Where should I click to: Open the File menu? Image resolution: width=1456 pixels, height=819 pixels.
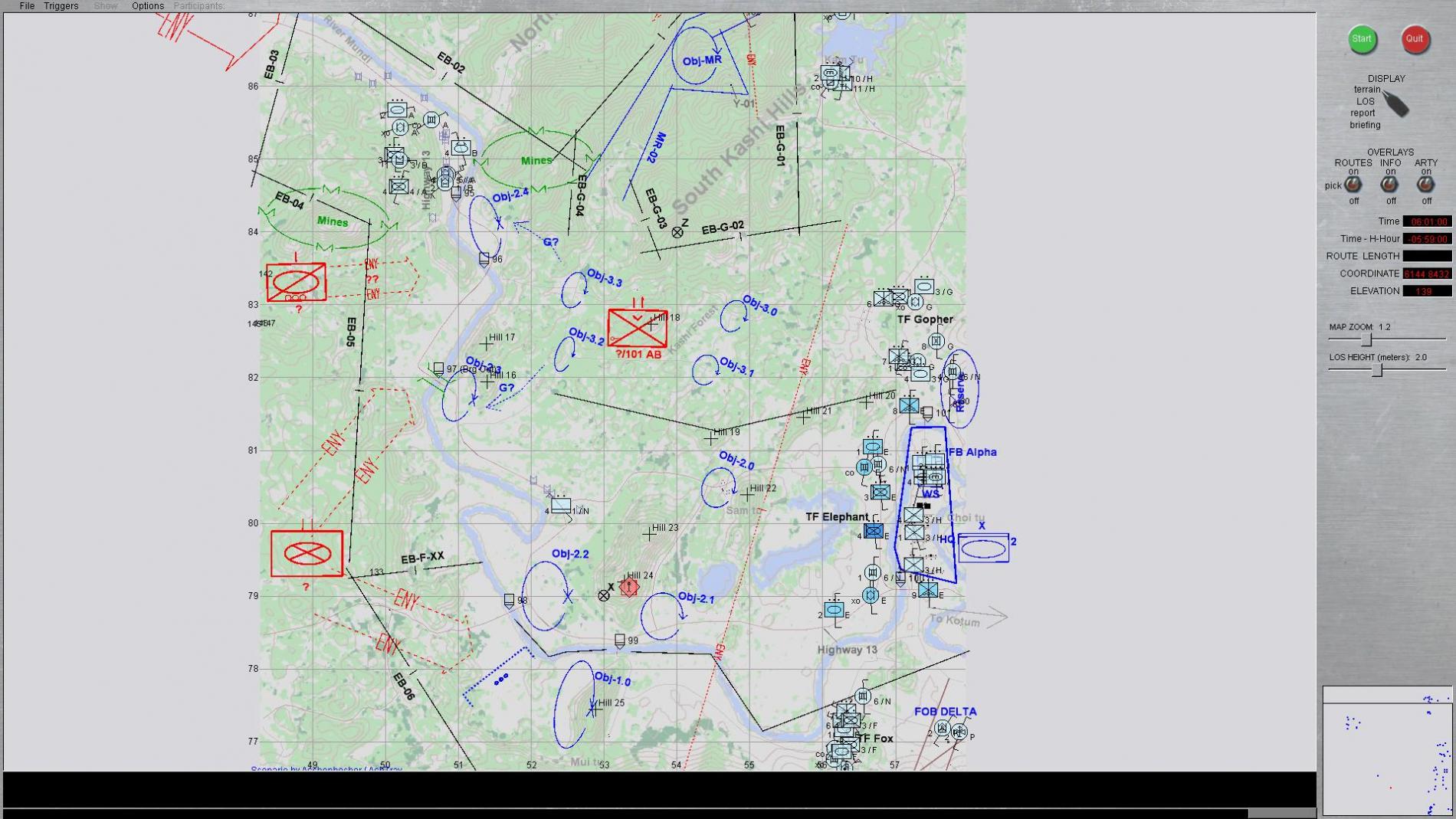pyautogui.click(x=27, y=6)
